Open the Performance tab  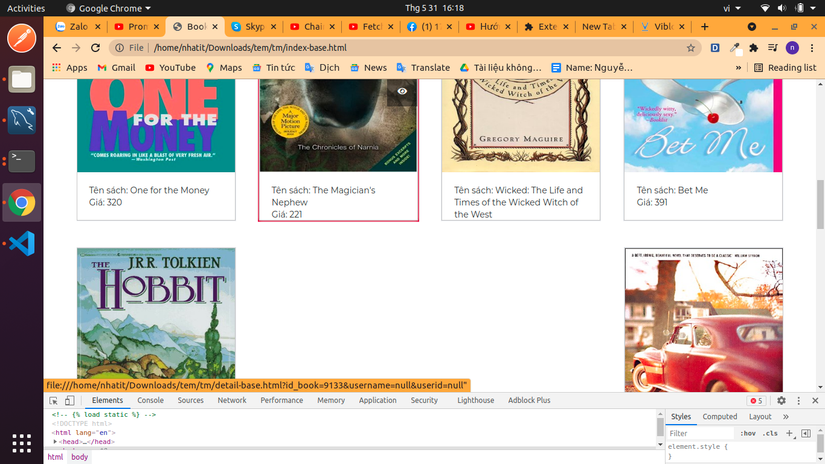point(281,400)
